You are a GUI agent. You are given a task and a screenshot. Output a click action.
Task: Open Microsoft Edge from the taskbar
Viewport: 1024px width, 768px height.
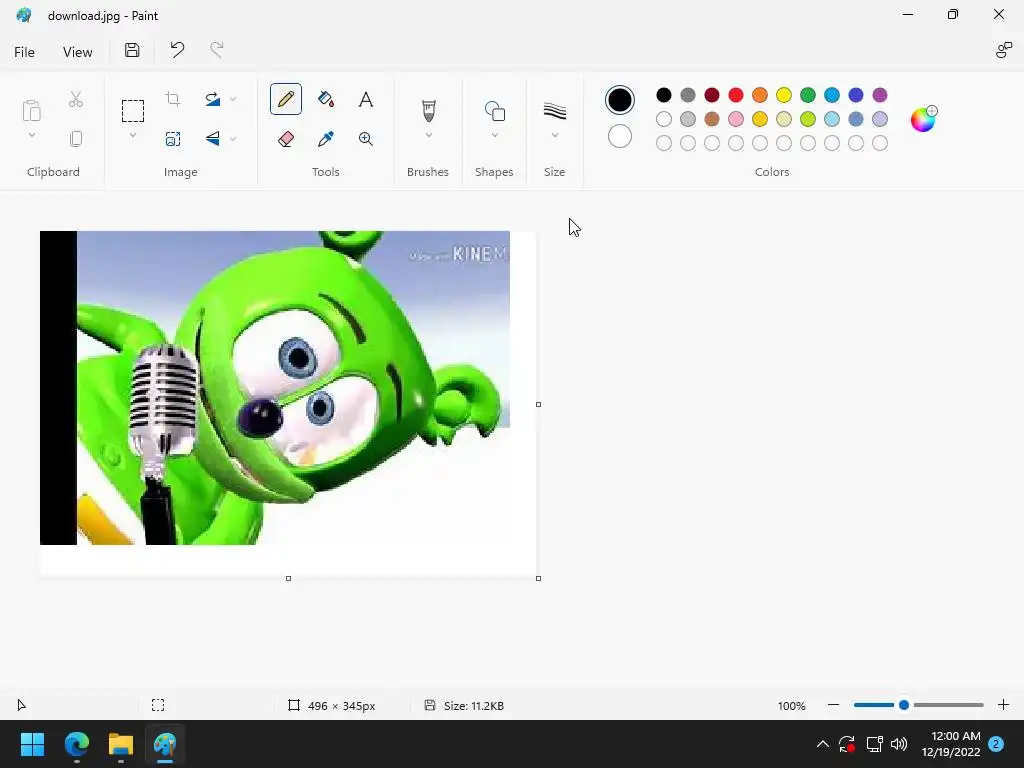point(76,744)
